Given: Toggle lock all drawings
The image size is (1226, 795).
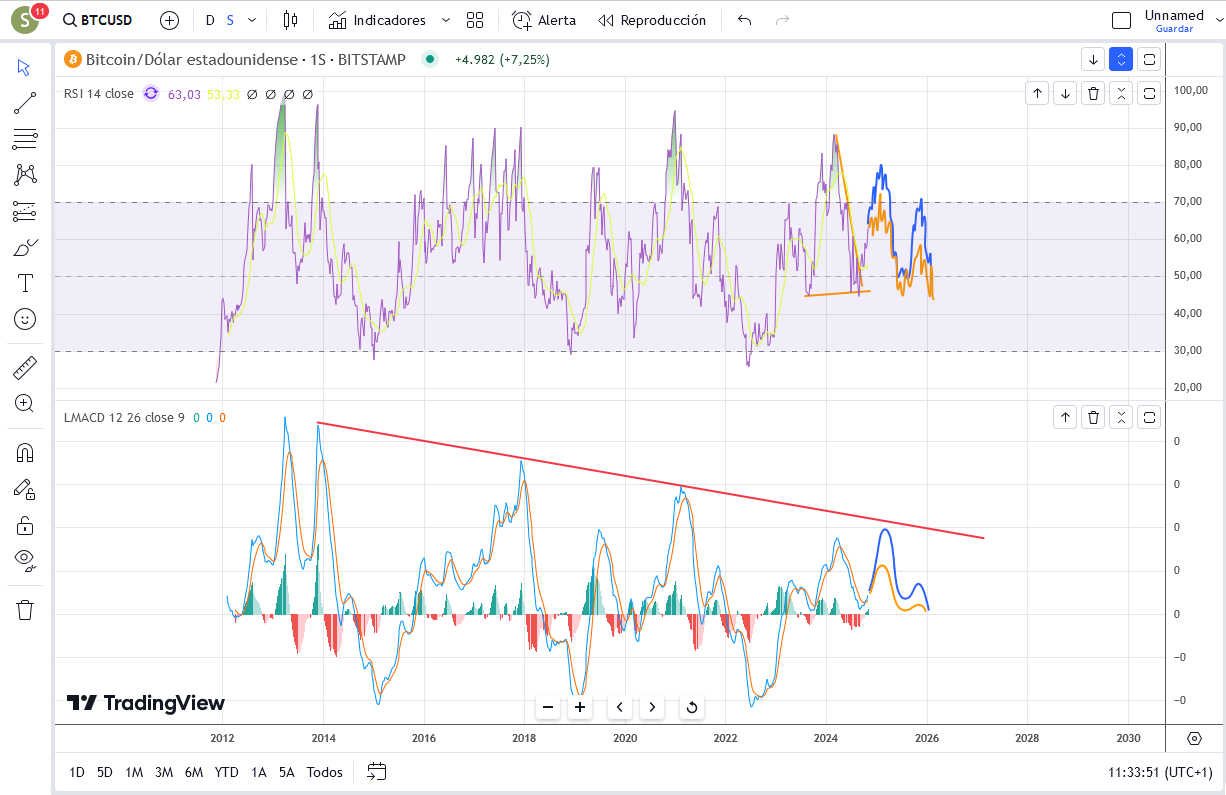Looking at the screenshot, I should [x=25, y=524].
